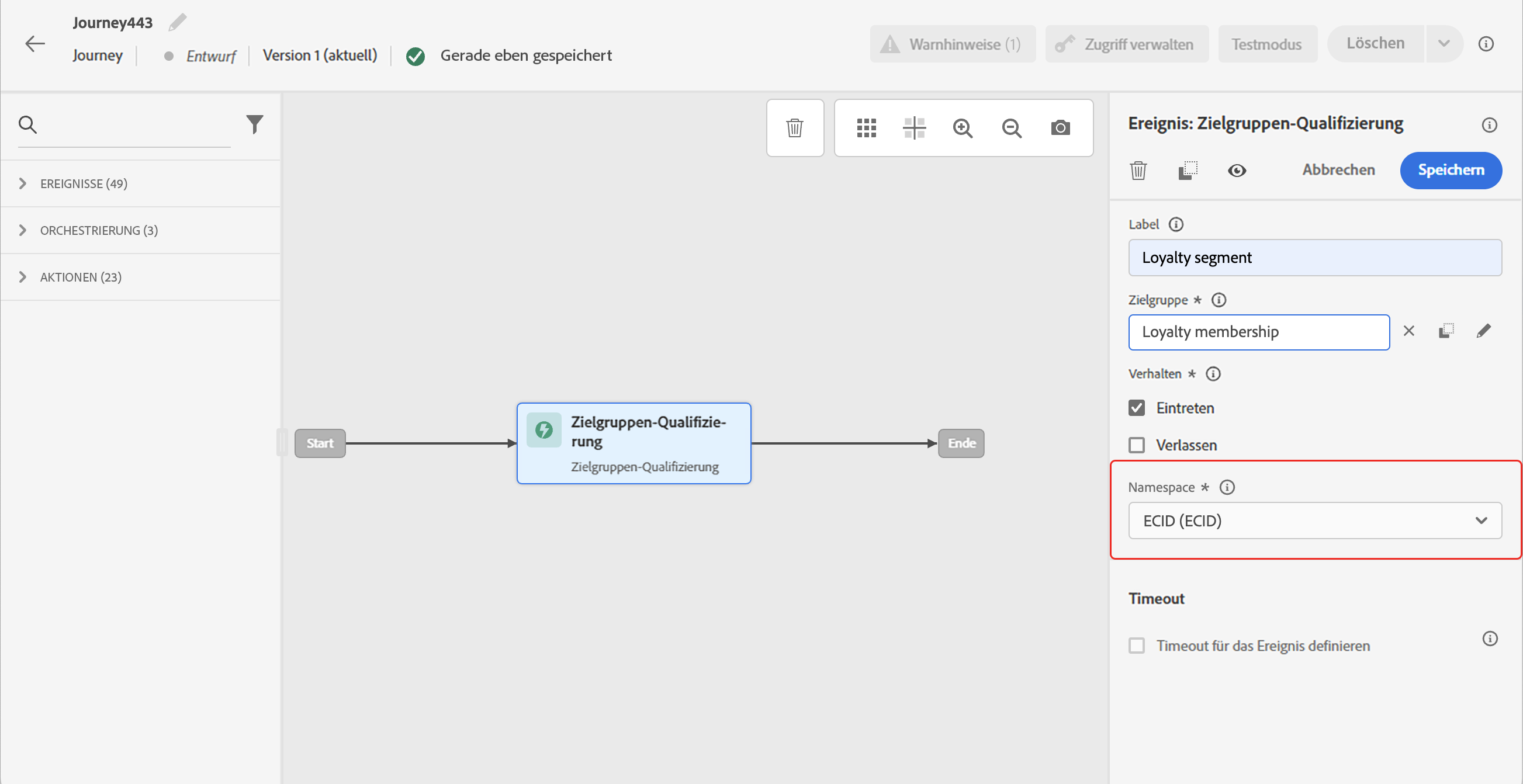The image size is (1523, 784).
Task: Toggle read-only eye icon in event panel
Action: (1237, 171)
